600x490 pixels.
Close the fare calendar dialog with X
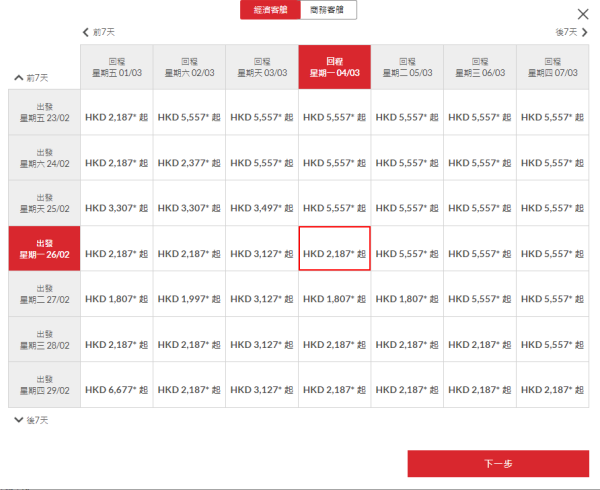click(x=583, y=14)
